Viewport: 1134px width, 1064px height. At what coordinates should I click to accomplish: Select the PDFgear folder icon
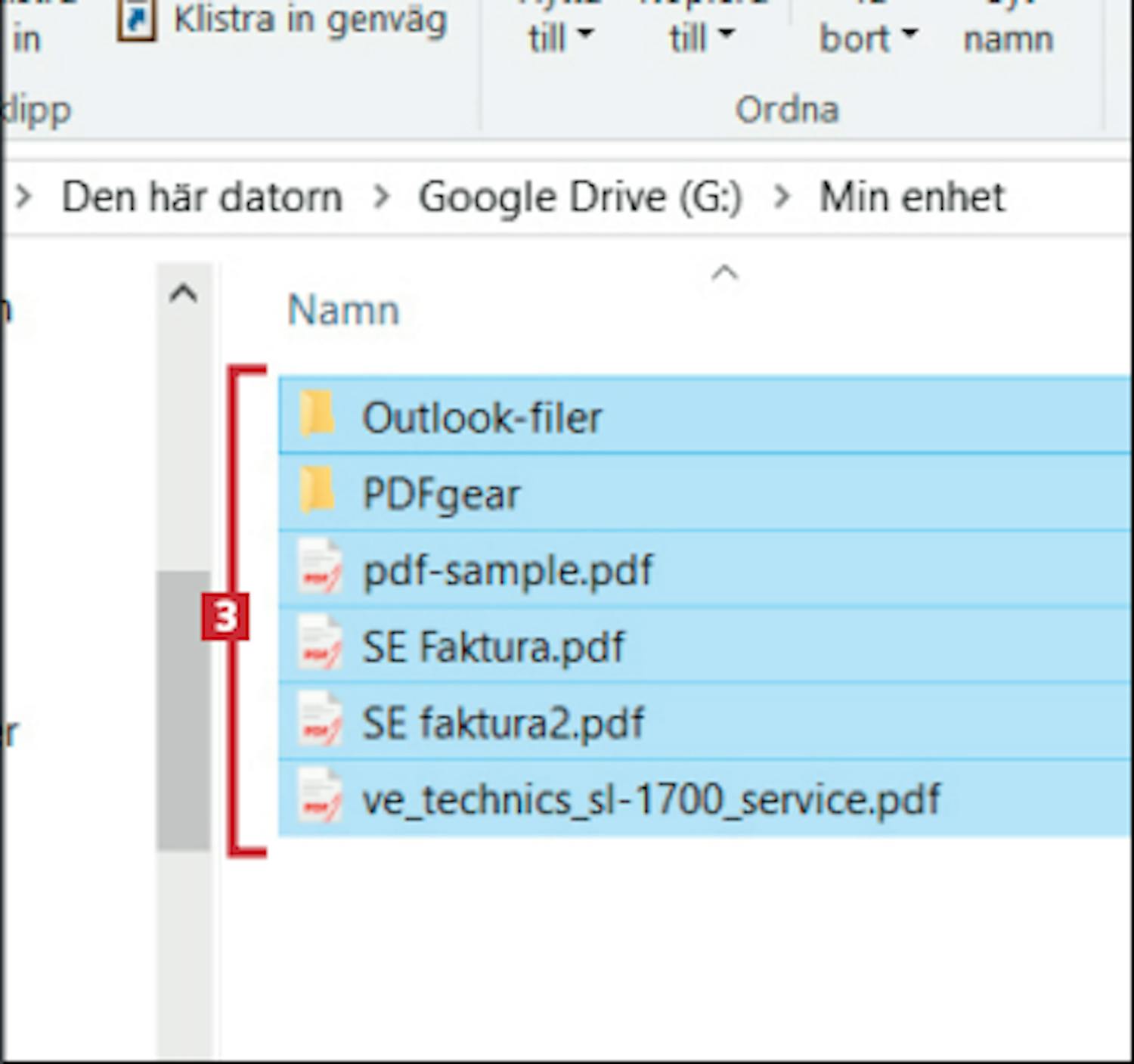click(318, 492)
